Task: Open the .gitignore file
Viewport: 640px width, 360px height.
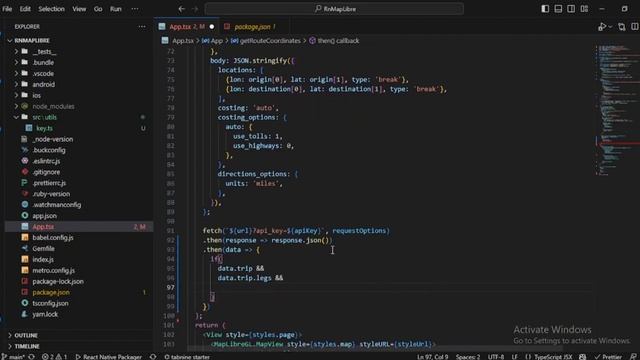Action: pos(46,172)
